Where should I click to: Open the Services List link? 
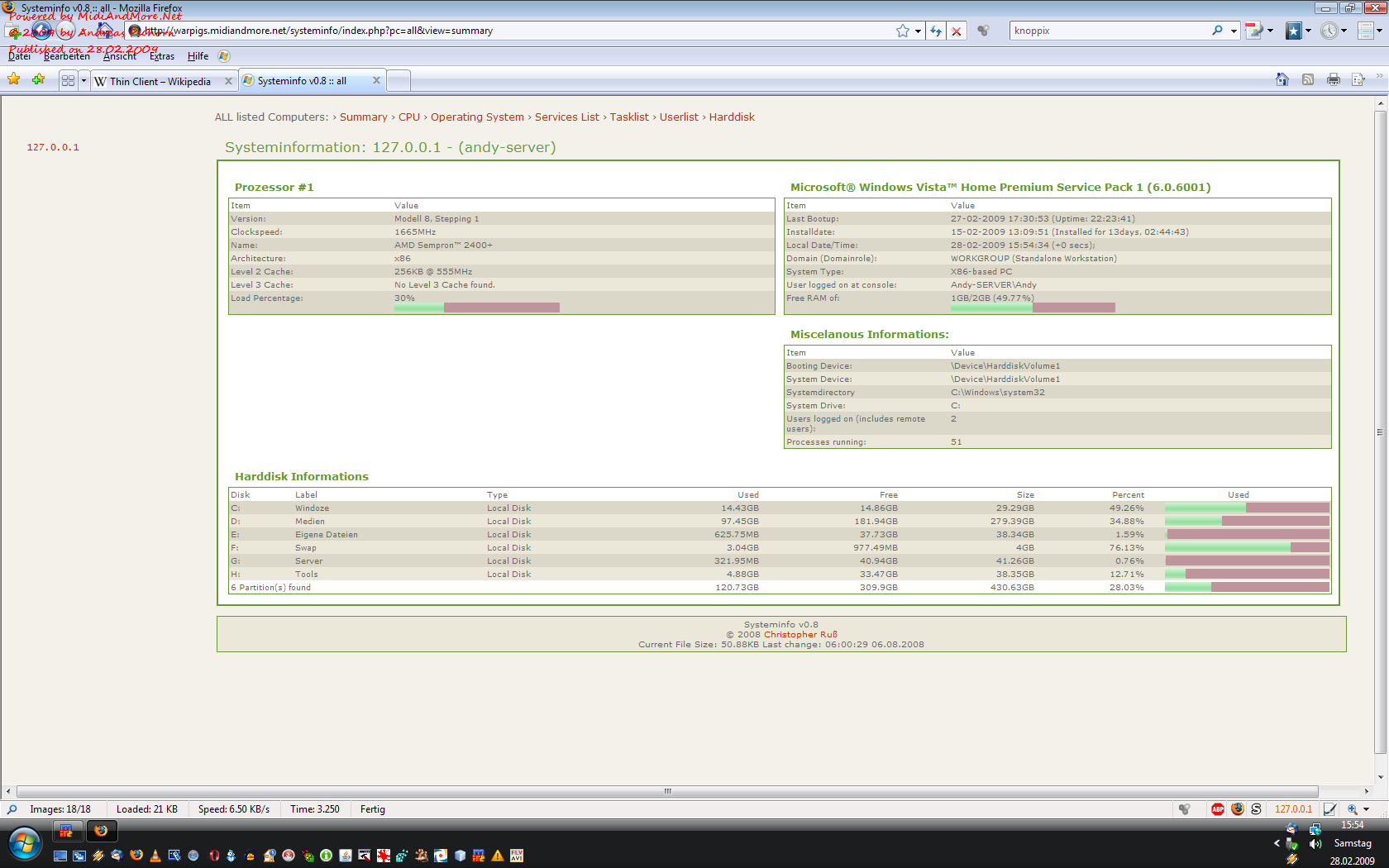coord(566,117)
